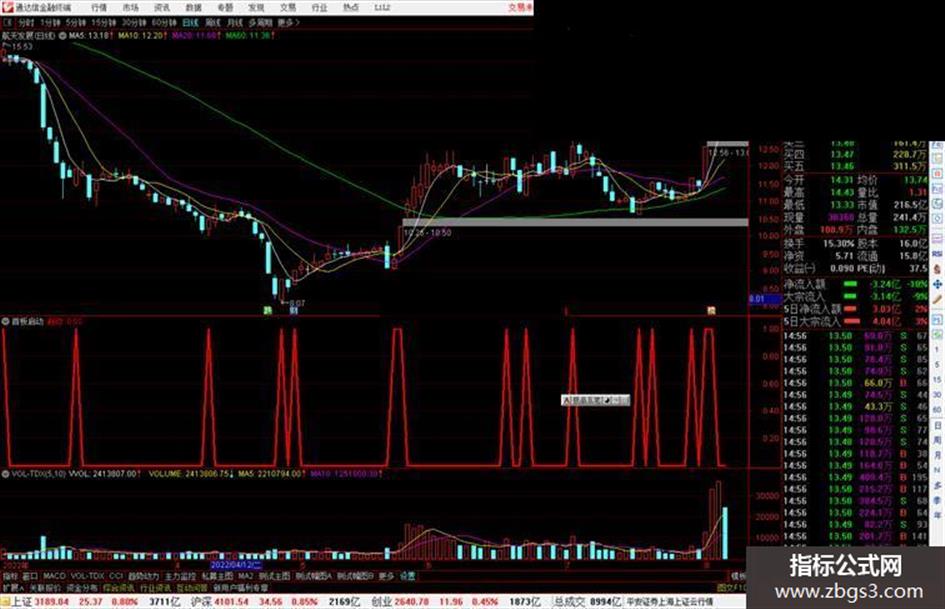This screenshot has height=609, width=945.
Task: Select the 日线 daily period tab
Action: 190,23
